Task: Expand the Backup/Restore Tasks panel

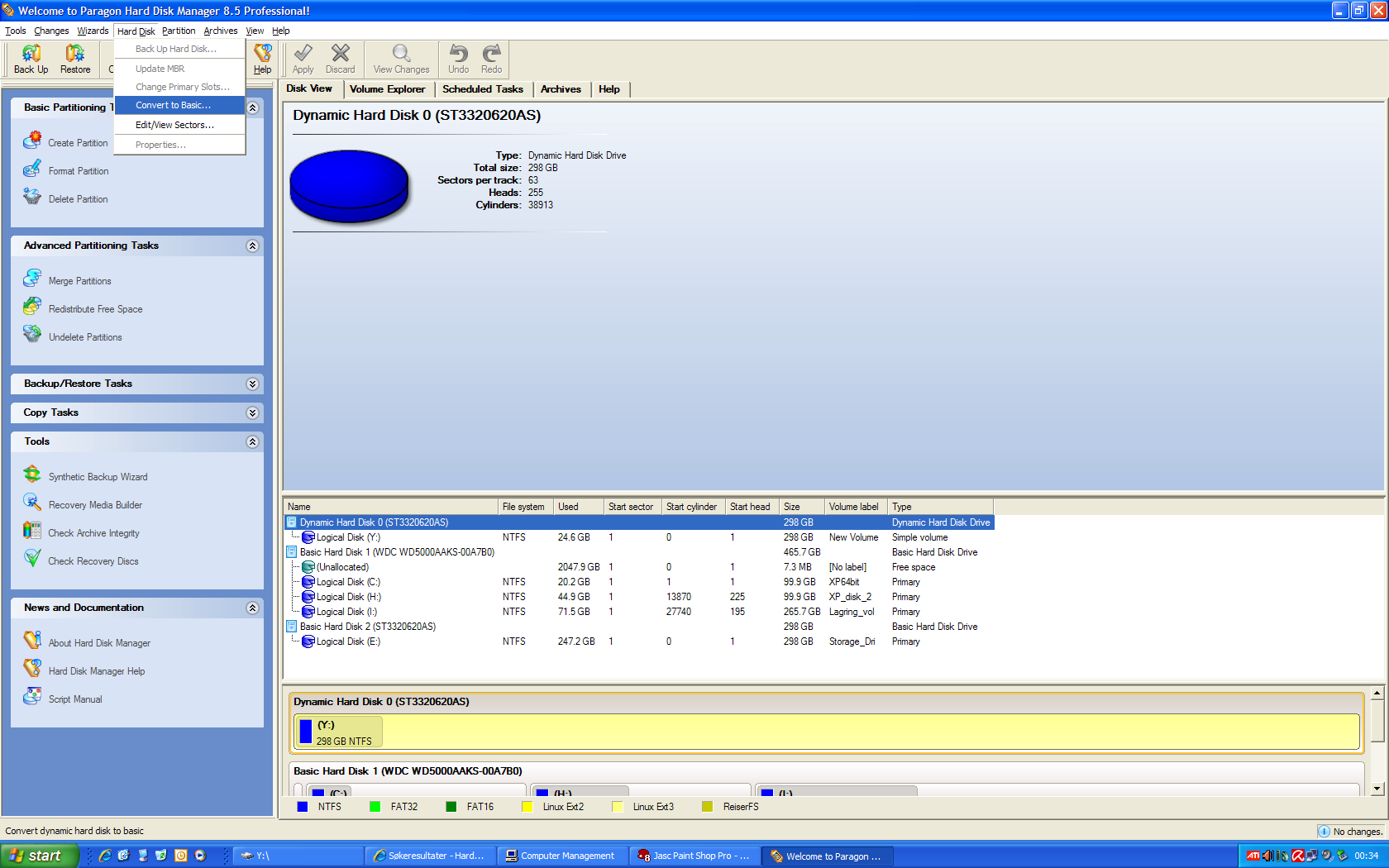Action: 253,384
